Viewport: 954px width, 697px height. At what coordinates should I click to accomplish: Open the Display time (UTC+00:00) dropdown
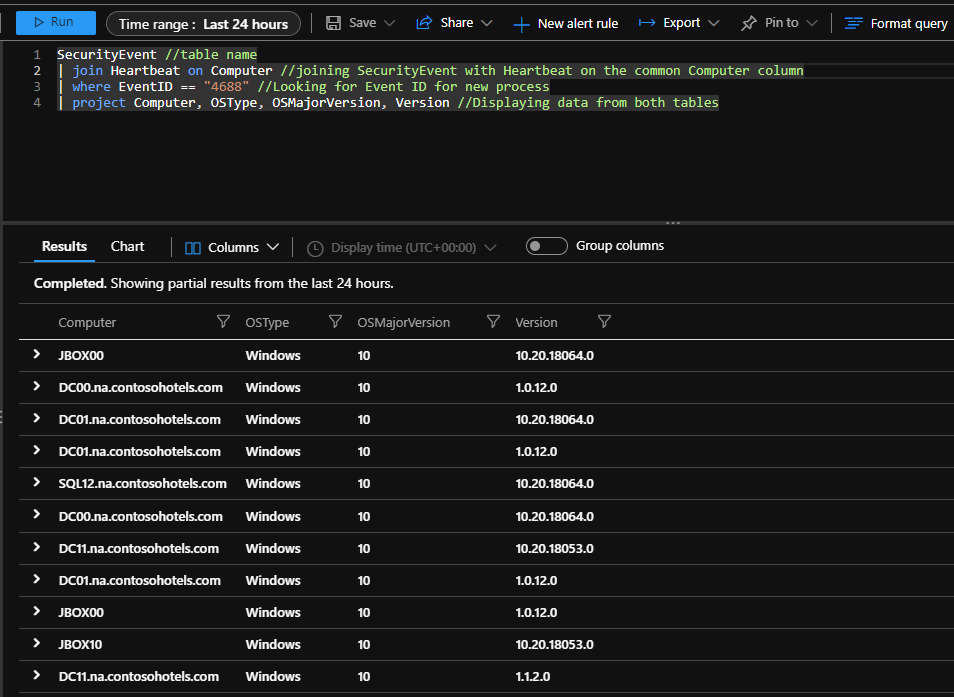pos(399,246)
